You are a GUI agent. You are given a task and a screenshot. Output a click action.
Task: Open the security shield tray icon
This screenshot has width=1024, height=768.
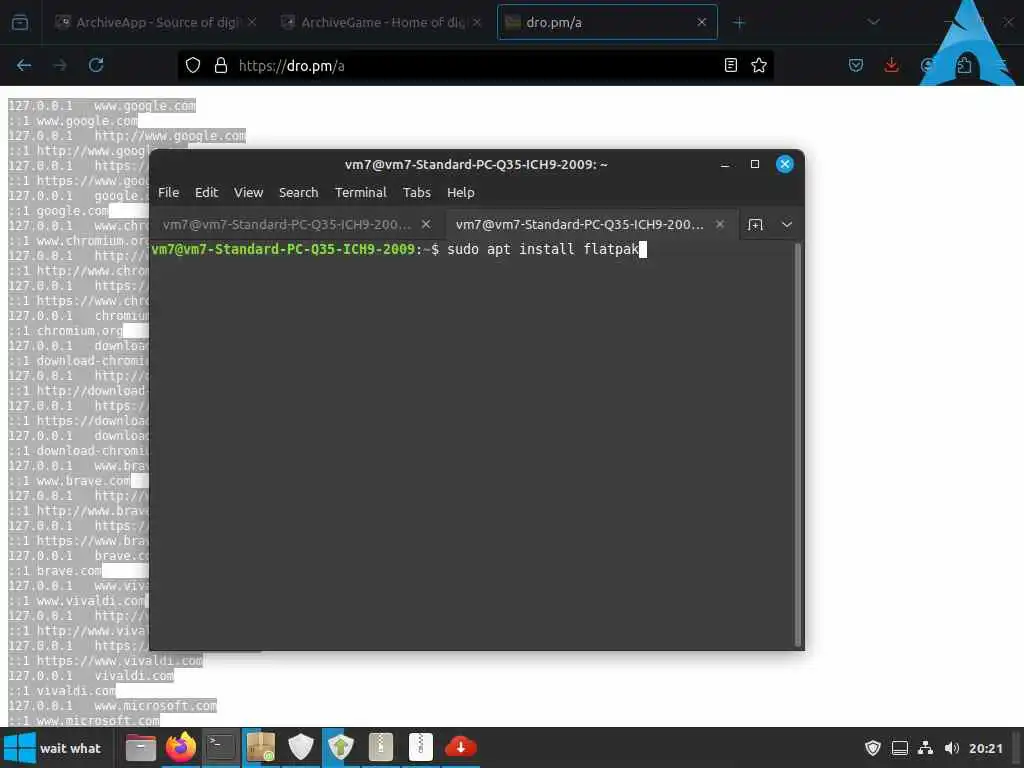pyautogui.click(x=872, y=748)
